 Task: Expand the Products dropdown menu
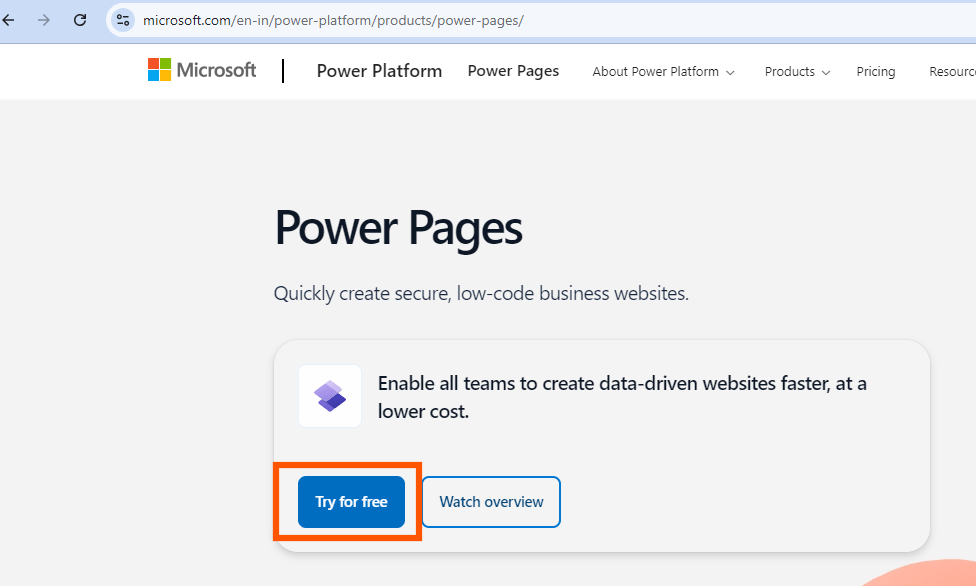789,72
